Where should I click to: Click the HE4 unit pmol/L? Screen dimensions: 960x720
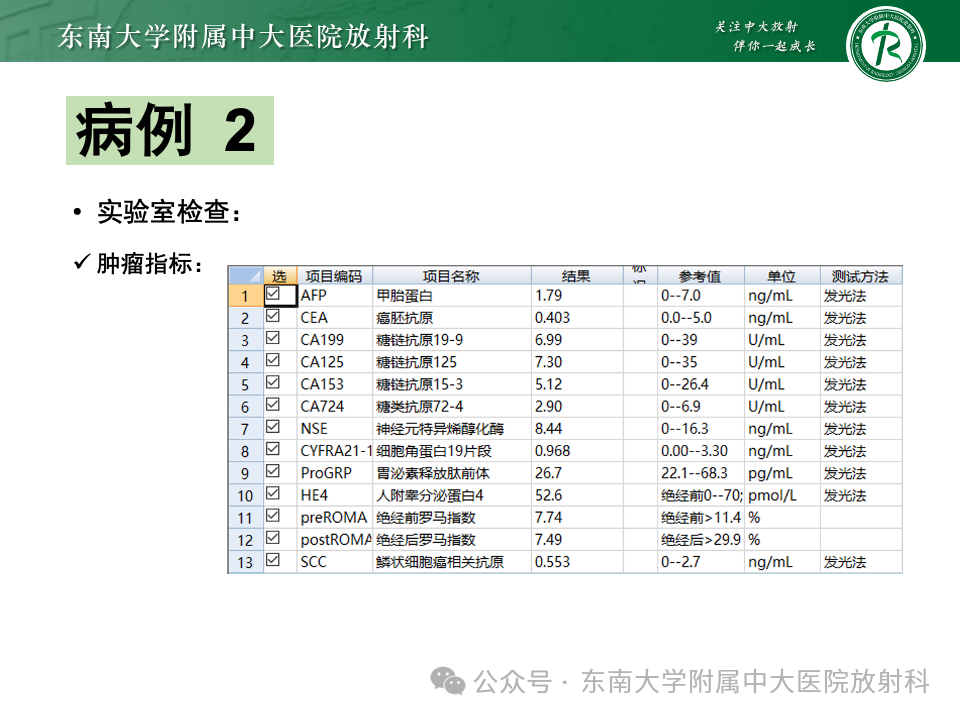click(x=772, y=495)
